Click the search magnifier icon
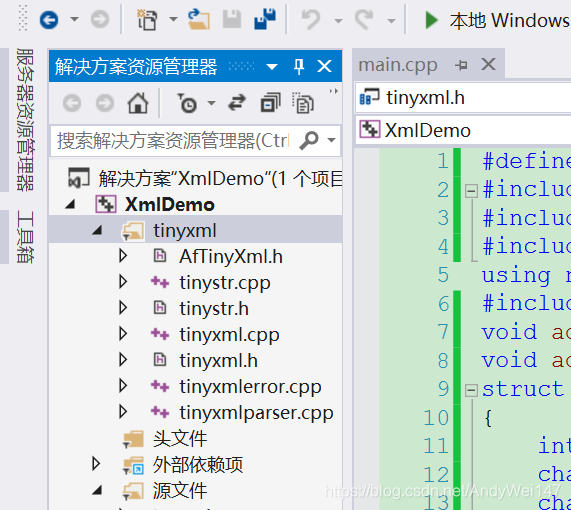The width and height of the screenshot is (571, 510). (x=309, y=141)
